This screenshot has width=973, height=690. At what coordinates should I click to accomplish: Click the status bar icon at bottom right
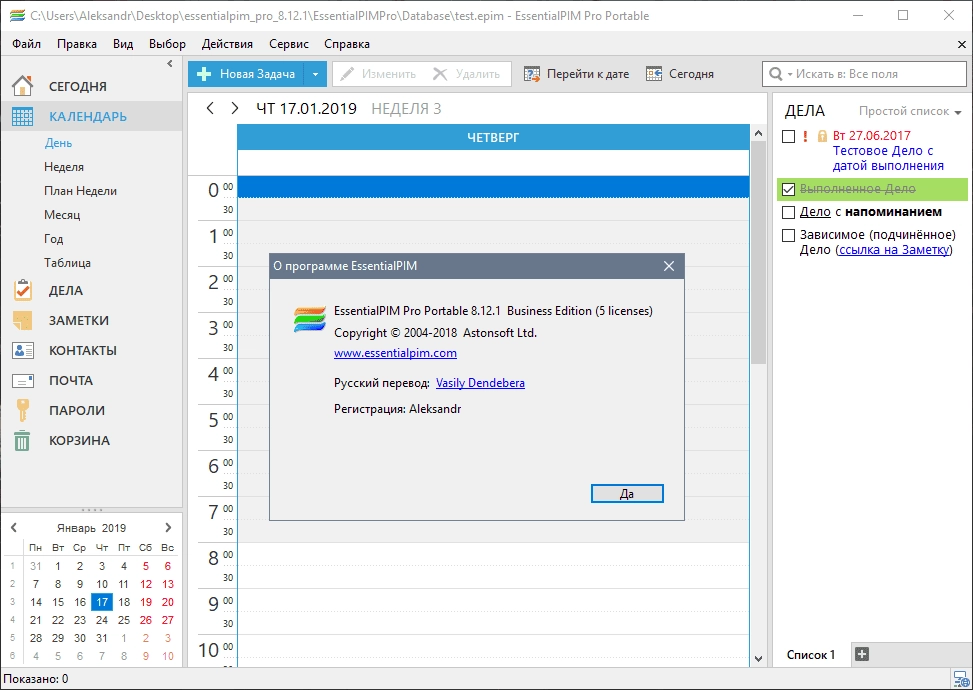pos(961,679)
